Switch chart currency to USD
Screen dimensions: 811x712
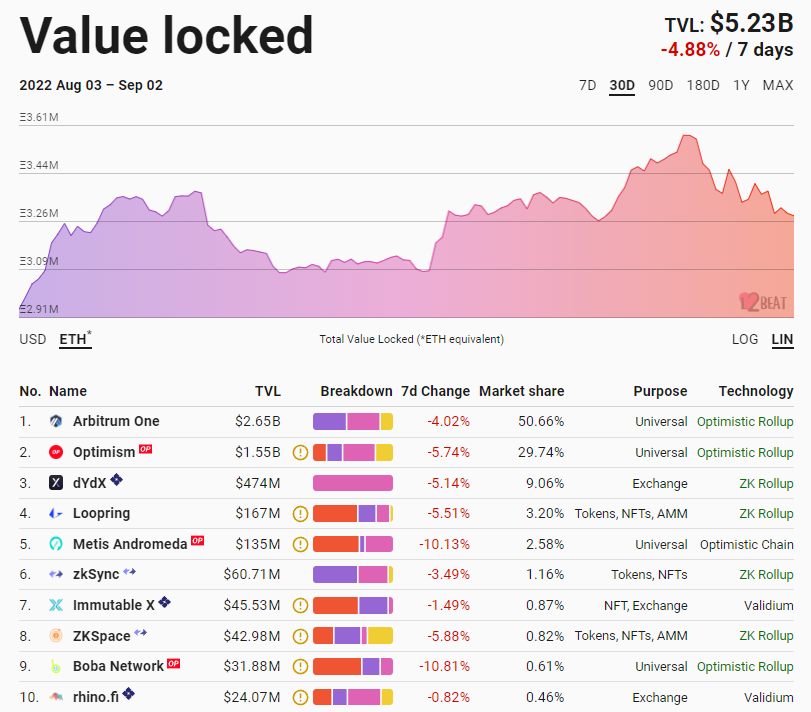[x=33, y=339]
